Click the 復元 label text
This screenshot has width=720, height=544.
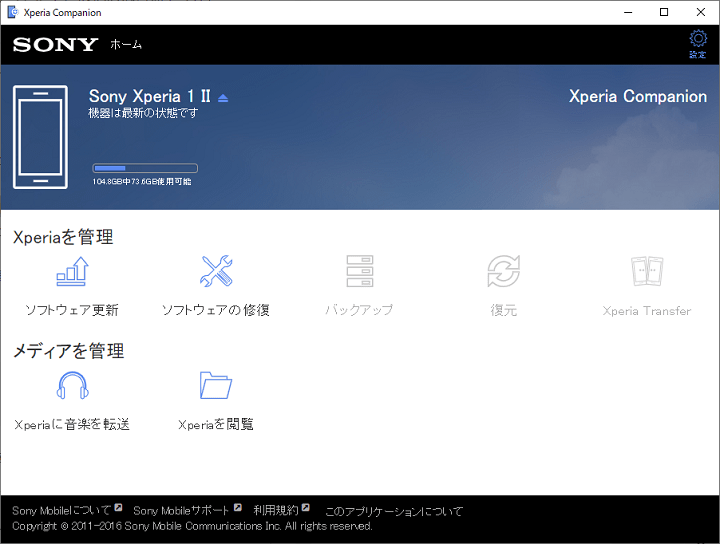click(503, 310)
